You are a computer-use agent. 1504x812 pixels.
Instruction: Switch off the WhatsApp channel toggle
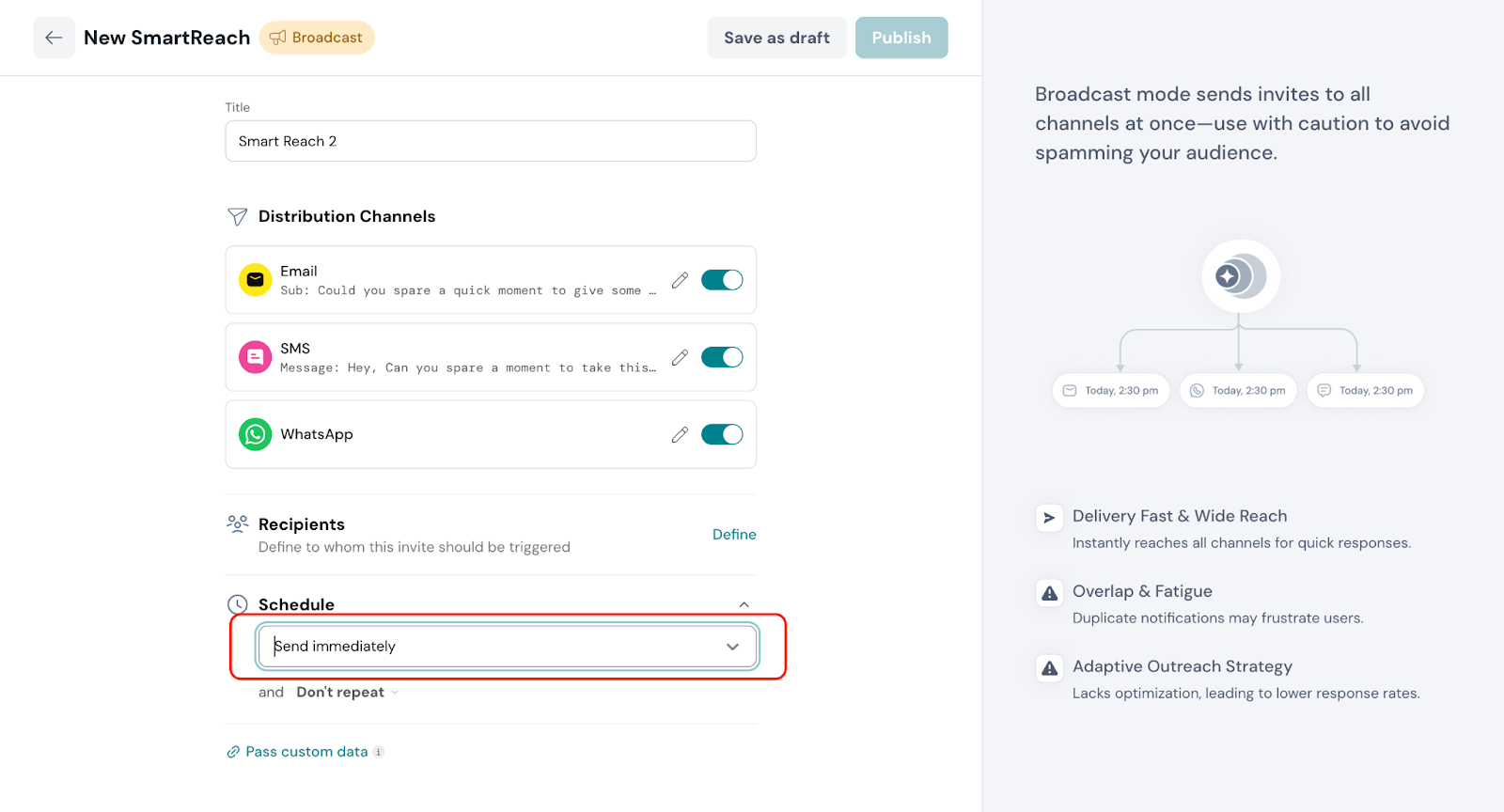722,434
